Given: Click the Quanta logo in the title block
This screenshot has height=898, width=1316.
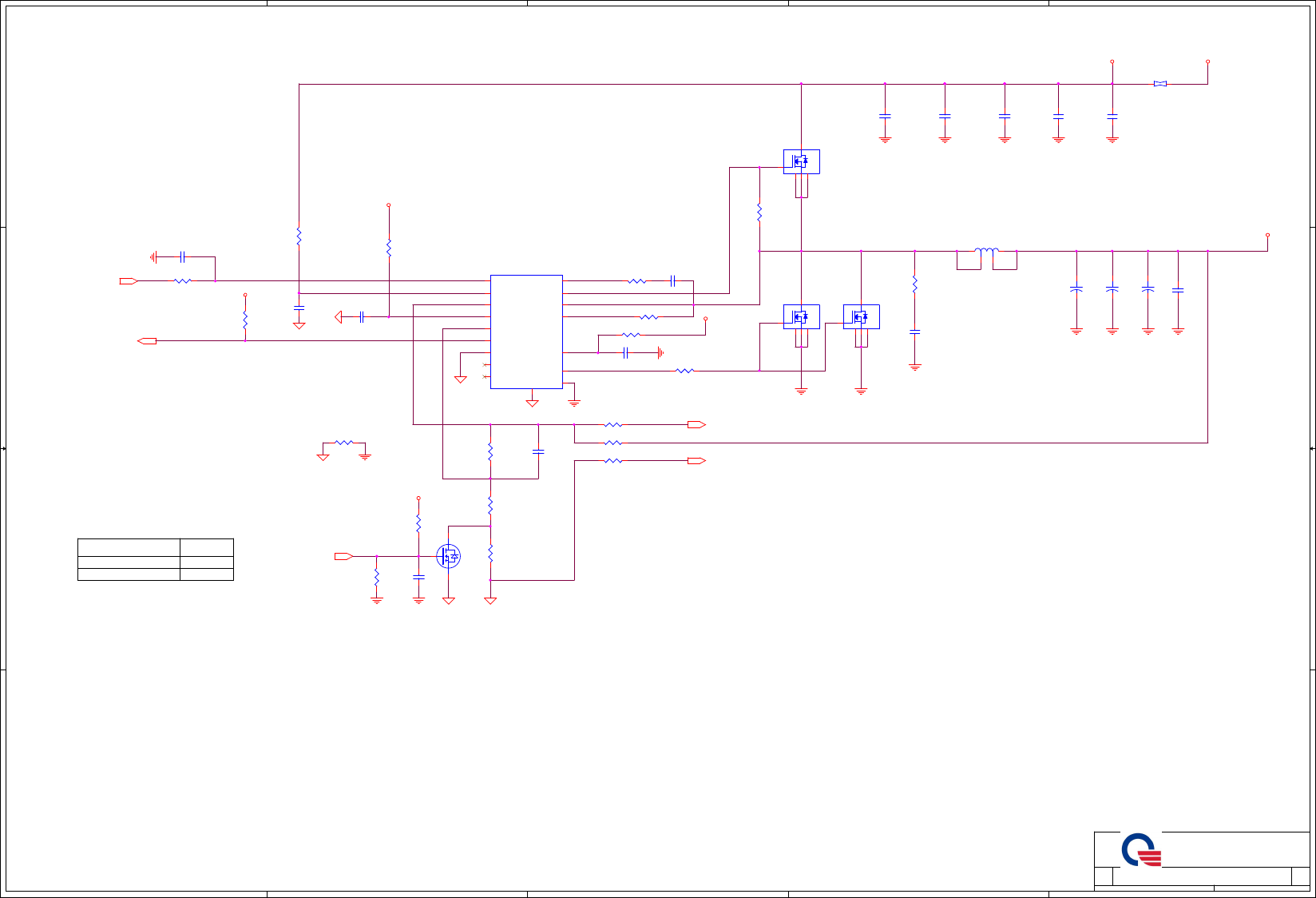Looking at the screenshot, I should point(1141,850).
